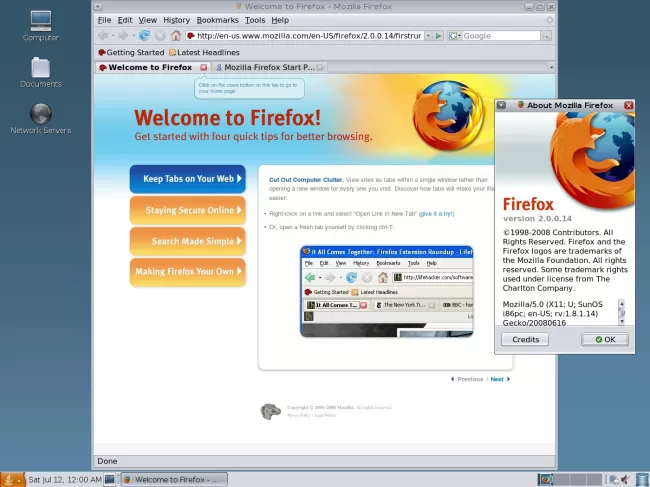Expand the URL history dropdown
The width and height of the screenshot is (650, 487).
pos(428,36)
